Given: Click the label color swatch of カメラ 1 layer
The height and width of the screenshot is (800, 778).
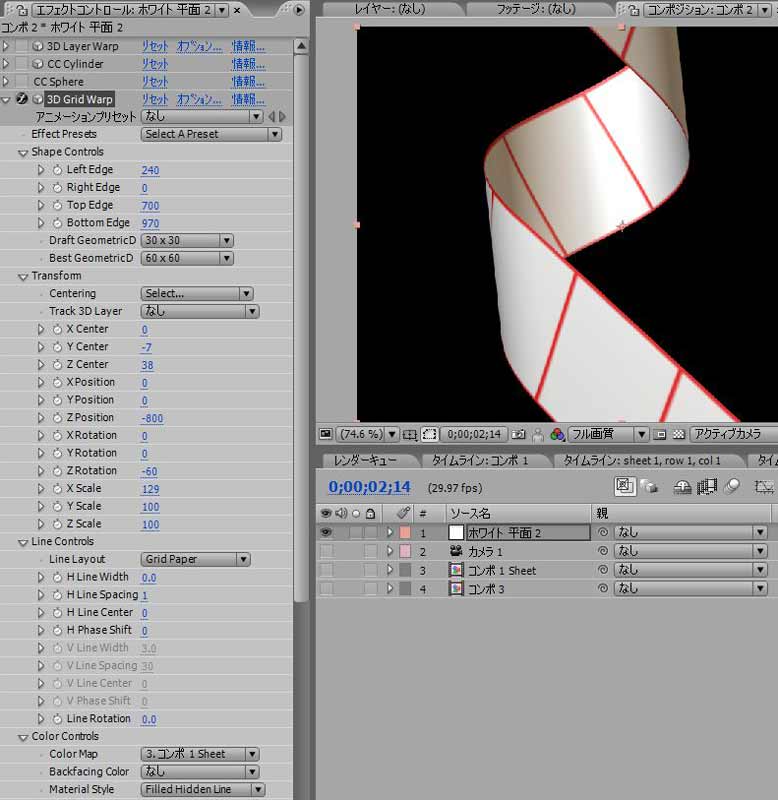Looking at the screenshot, I should point(405,551).
